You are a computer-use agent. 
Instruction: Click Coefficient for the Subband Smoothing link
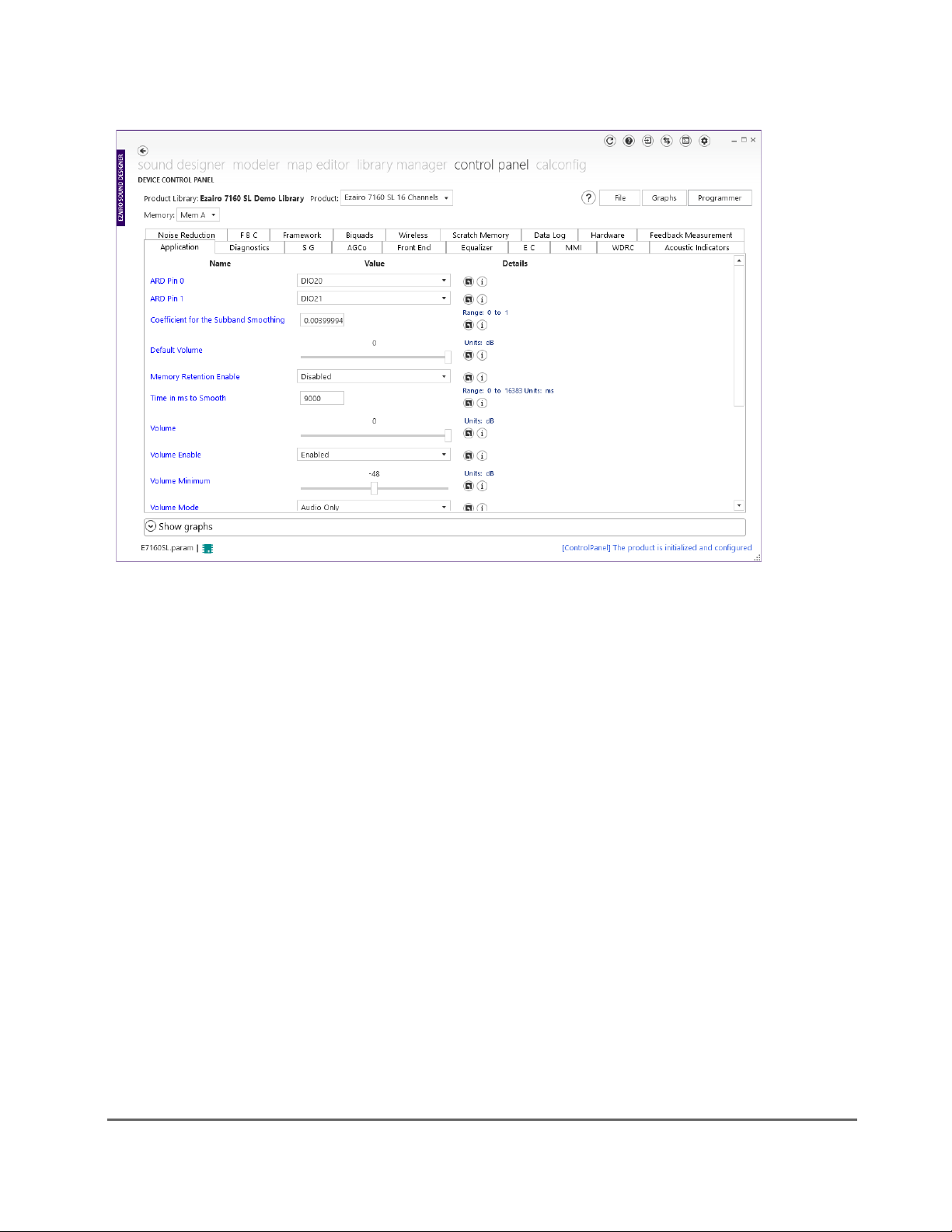pos(218,319)
